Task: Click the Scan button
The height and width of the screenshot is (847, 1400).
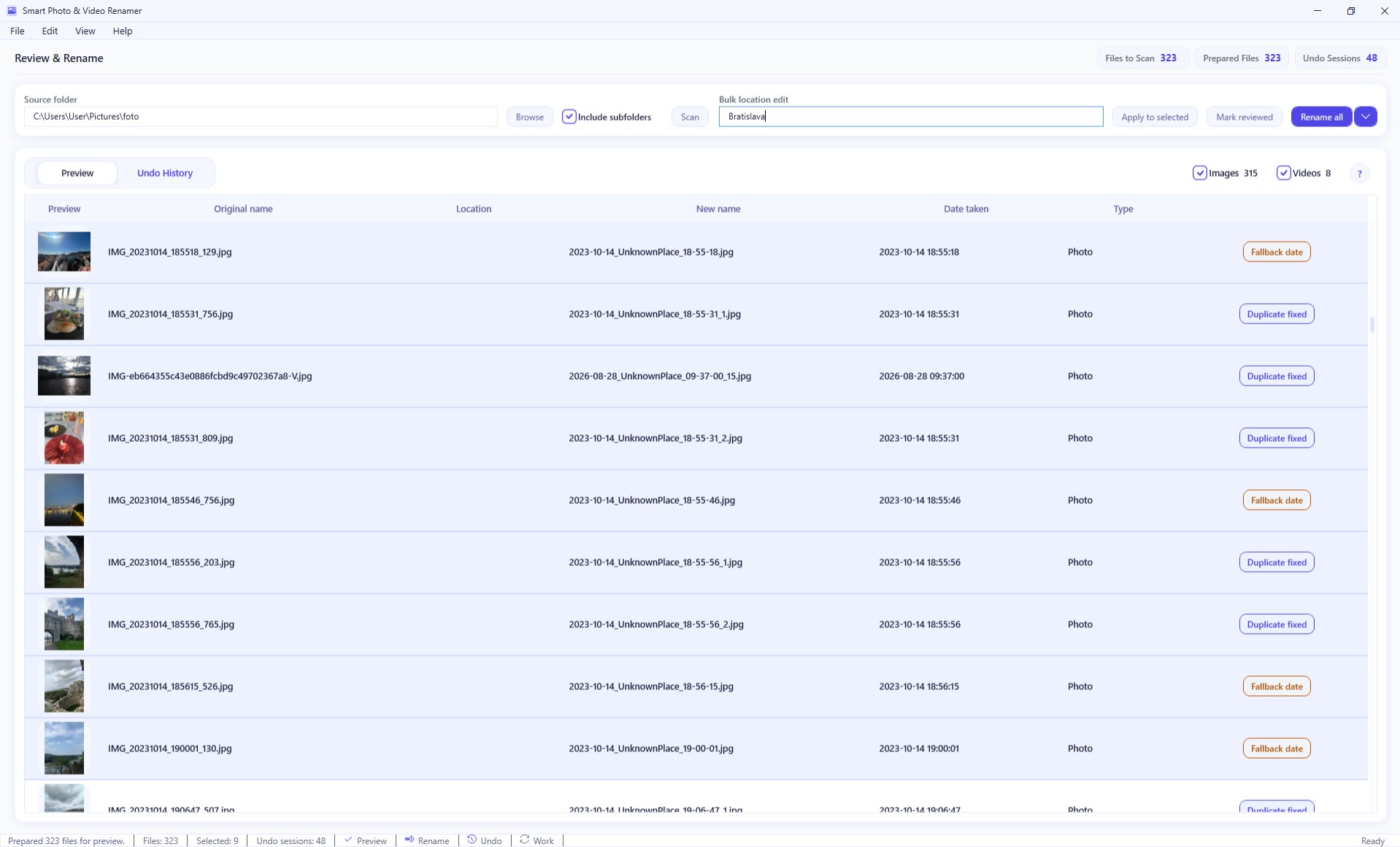Action: (x=690, y=117)
